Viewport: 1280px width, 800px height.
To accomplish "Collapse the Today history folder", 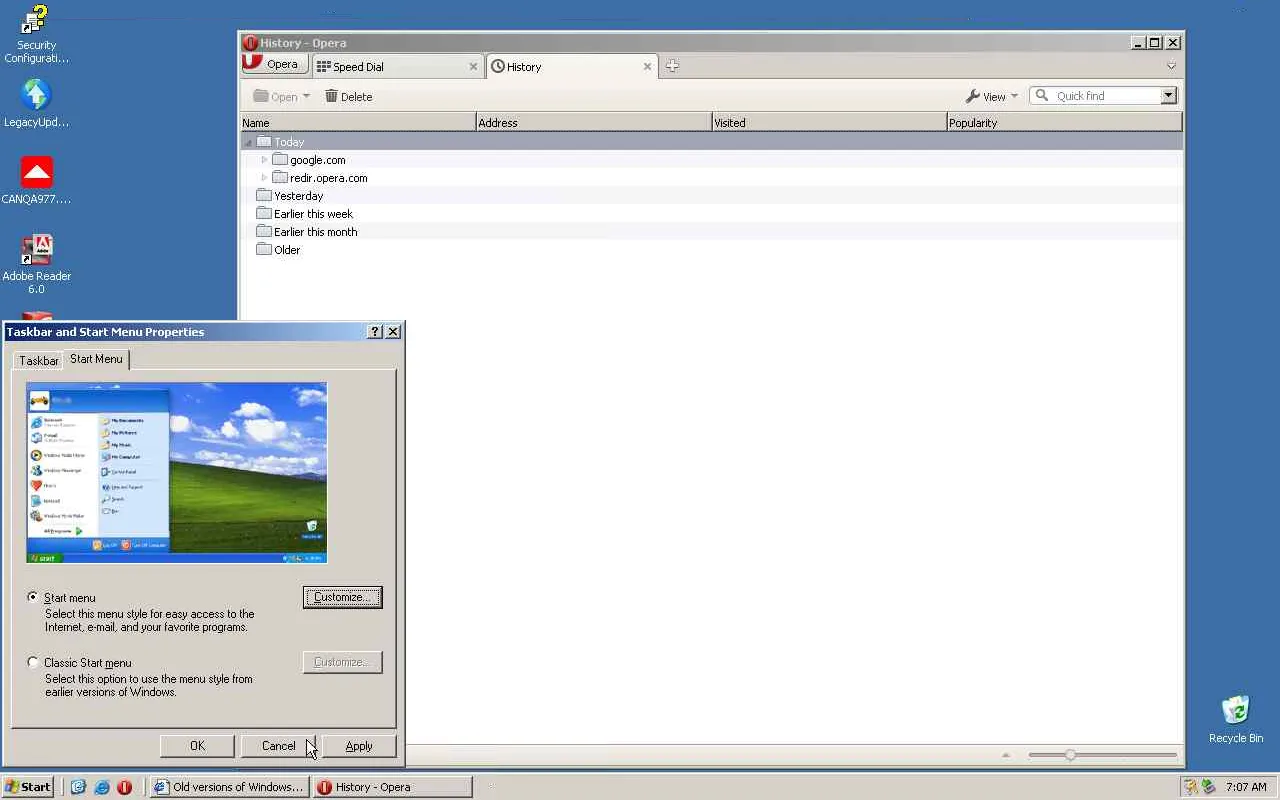I will [248, 142].
